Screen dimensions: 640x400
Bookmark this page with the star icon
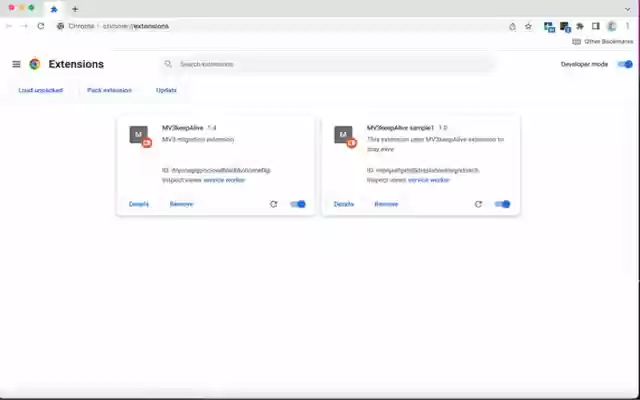(528, 27)
